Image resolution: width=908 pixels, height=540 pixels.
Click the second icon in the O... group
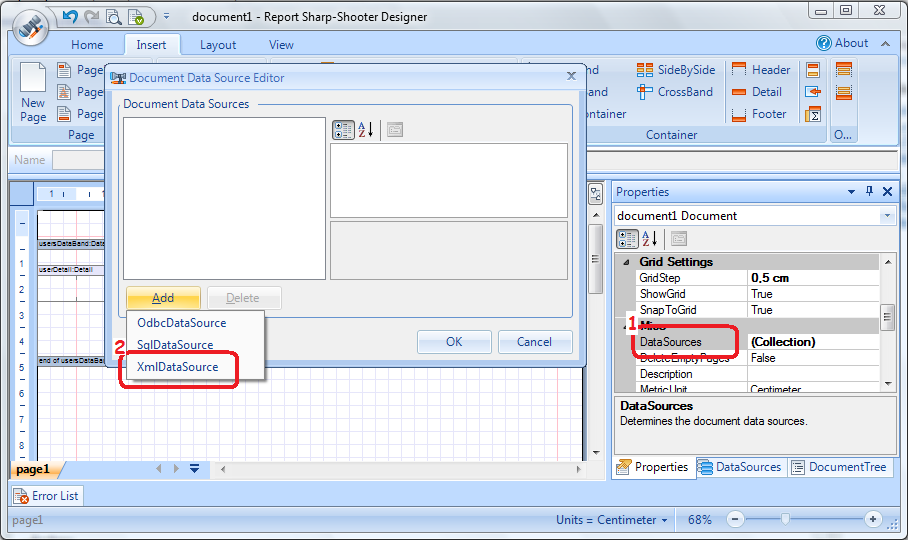click(x=844, y=92)
